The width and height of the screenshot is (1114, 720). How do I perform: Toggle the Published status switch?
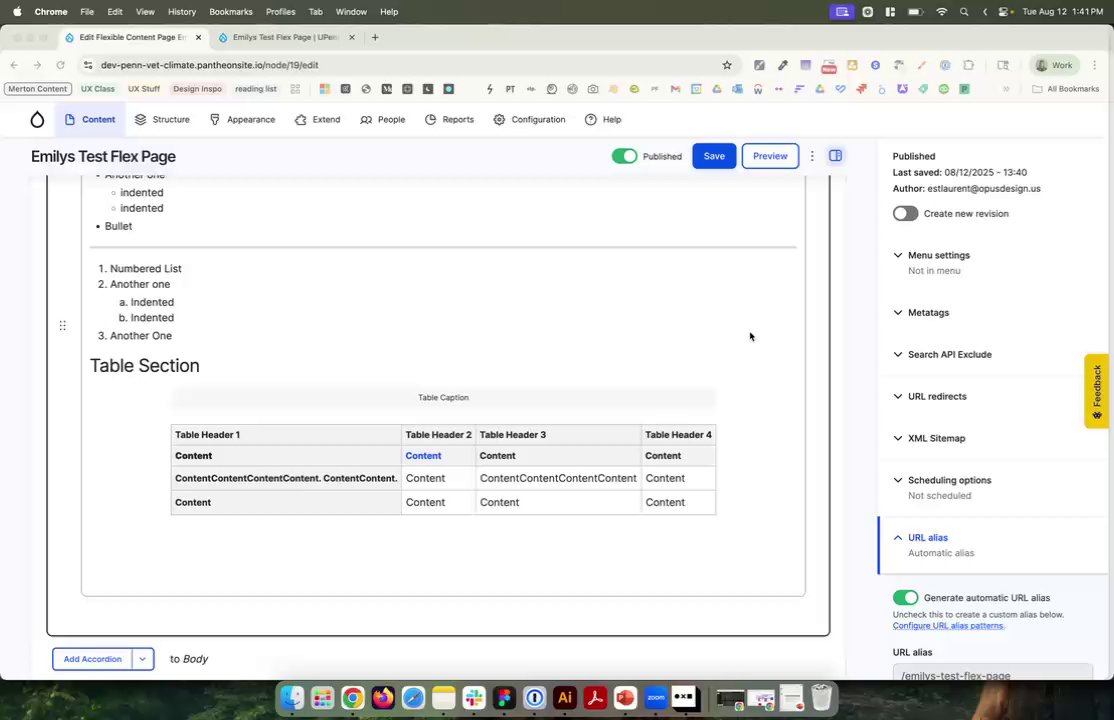point(624,156)
